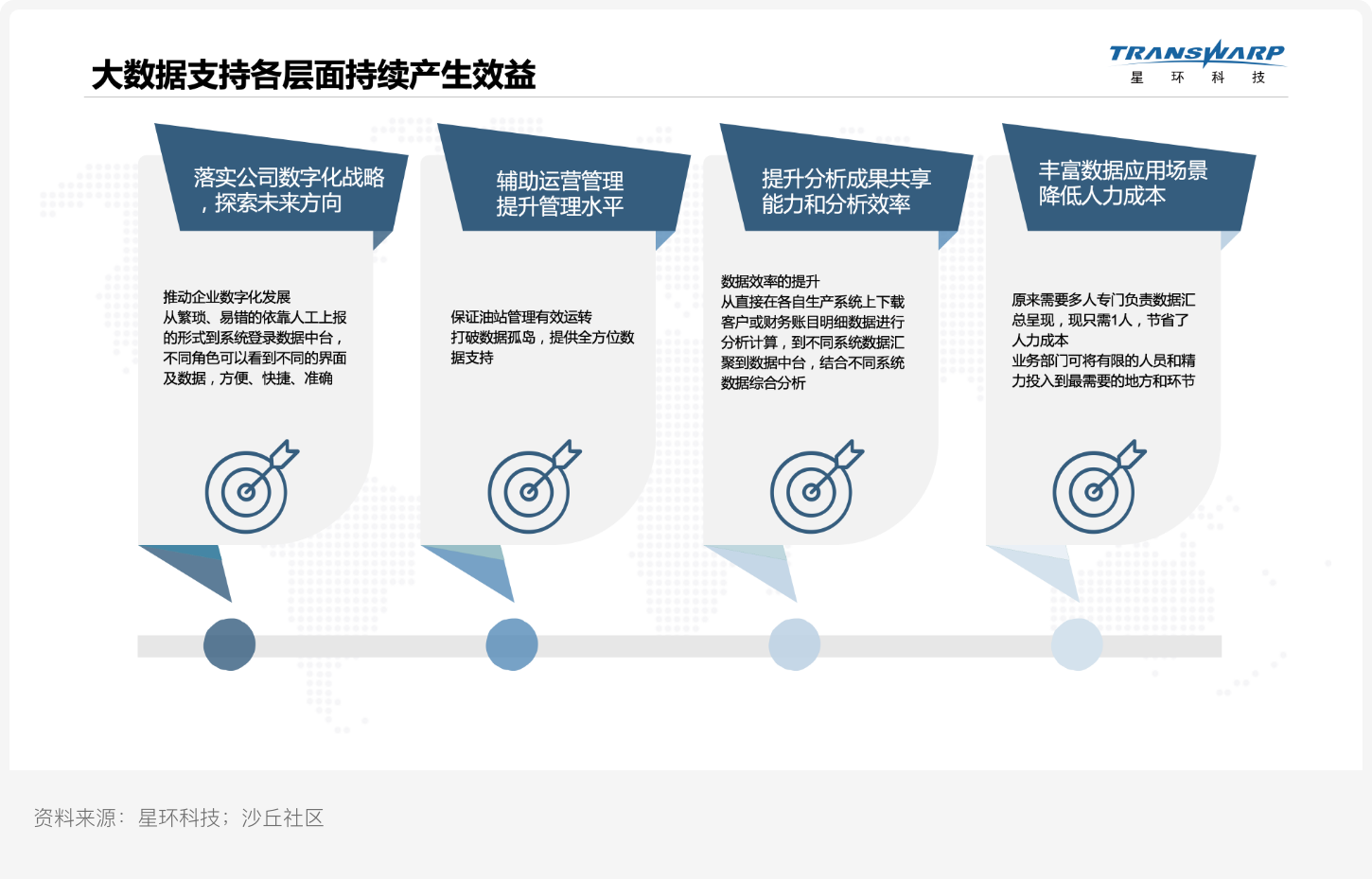Select the medium blue timeline circle below 辅助运营管理 card
This screenshot has height=879, width=1372.
[512, 644]
